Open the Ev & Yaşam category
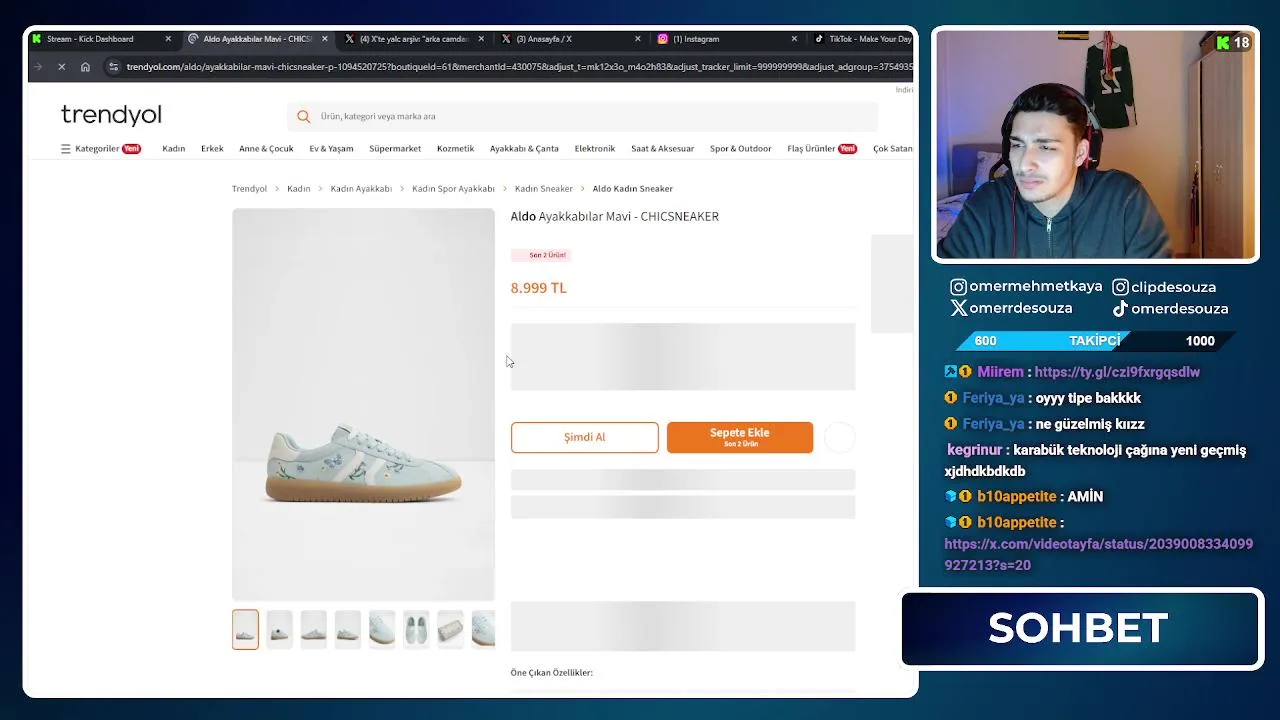This screenshot has height=720, width=1280. point(331,149)
